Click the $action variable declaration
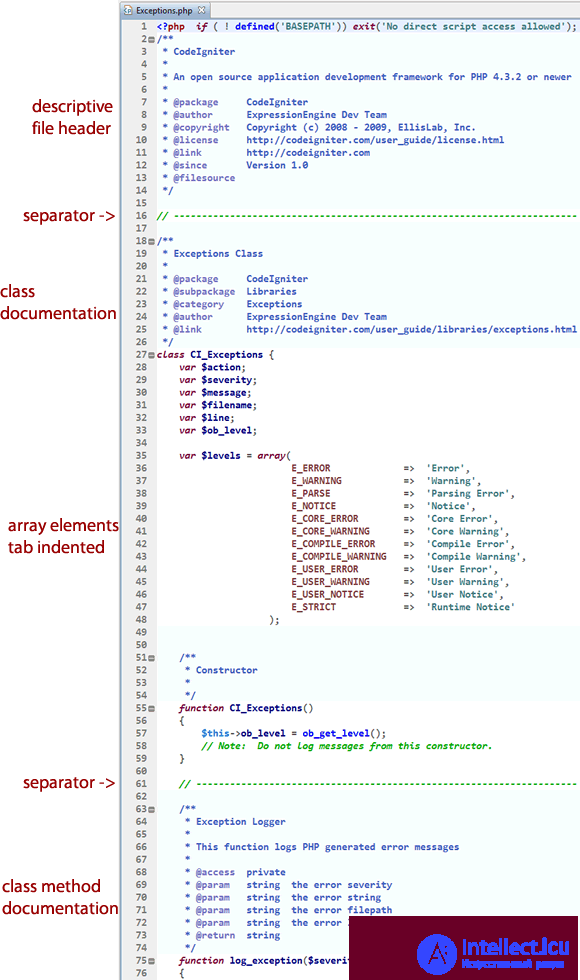This screenshot has width=580, height=980. coord(223,368)
